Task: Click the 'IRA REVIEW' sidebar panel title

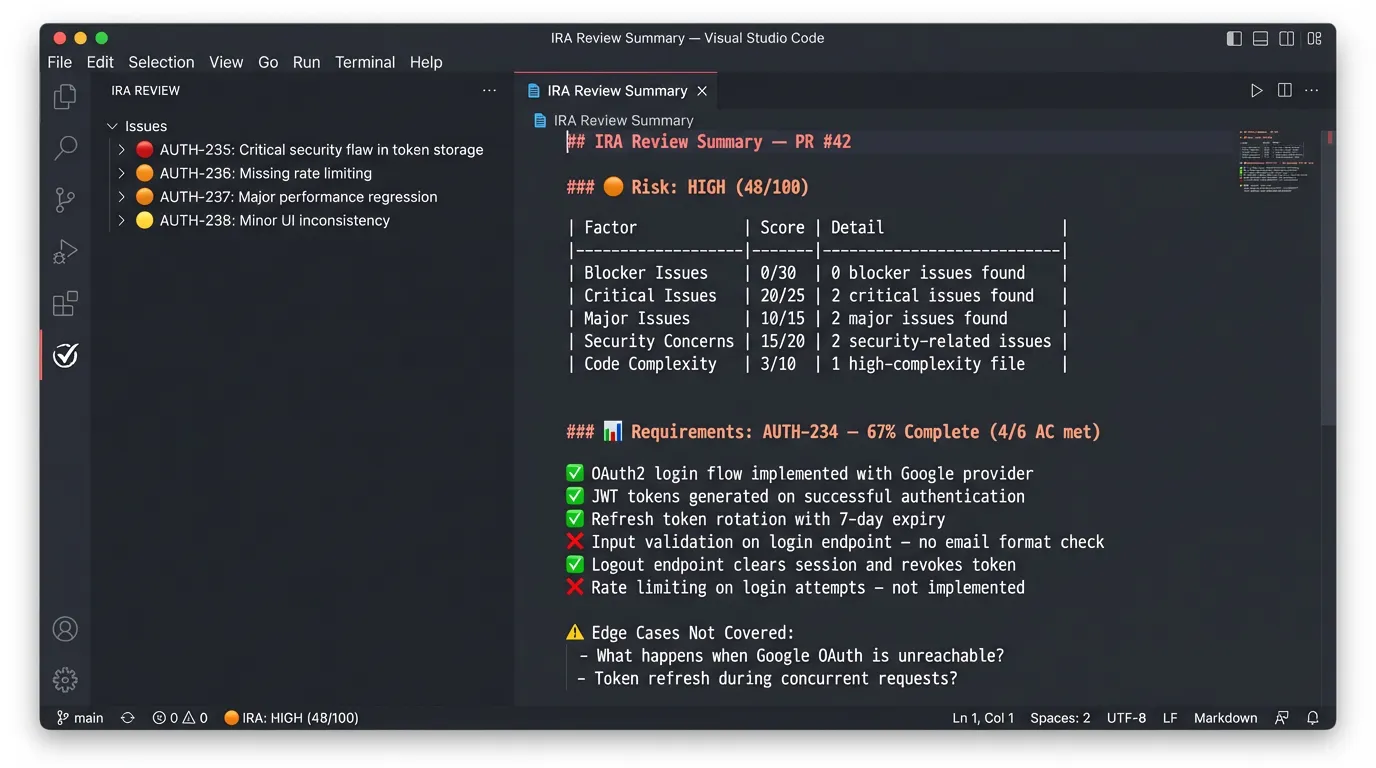Action: (x=146, y=91)
